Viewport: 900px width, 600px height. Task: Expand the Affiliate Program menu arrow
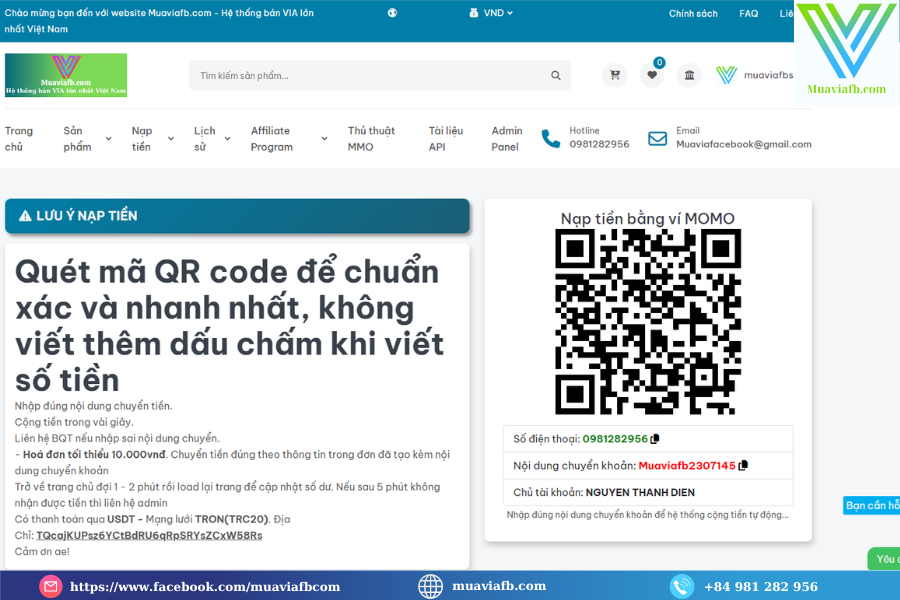coord(324,139)
